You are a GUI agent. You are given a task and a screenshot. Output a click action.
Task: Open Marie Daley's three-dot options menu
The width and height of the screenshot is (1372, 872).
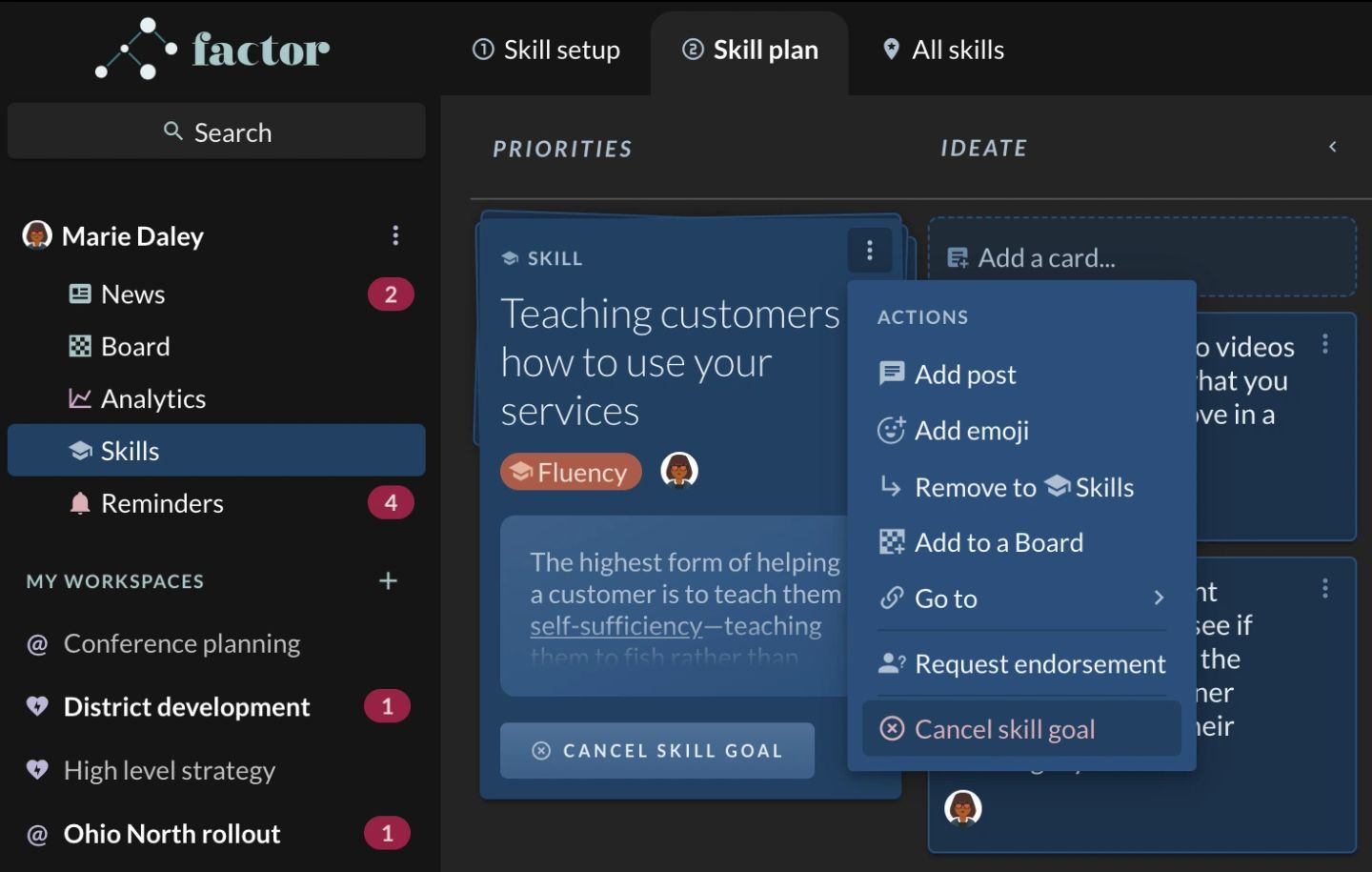395,235
